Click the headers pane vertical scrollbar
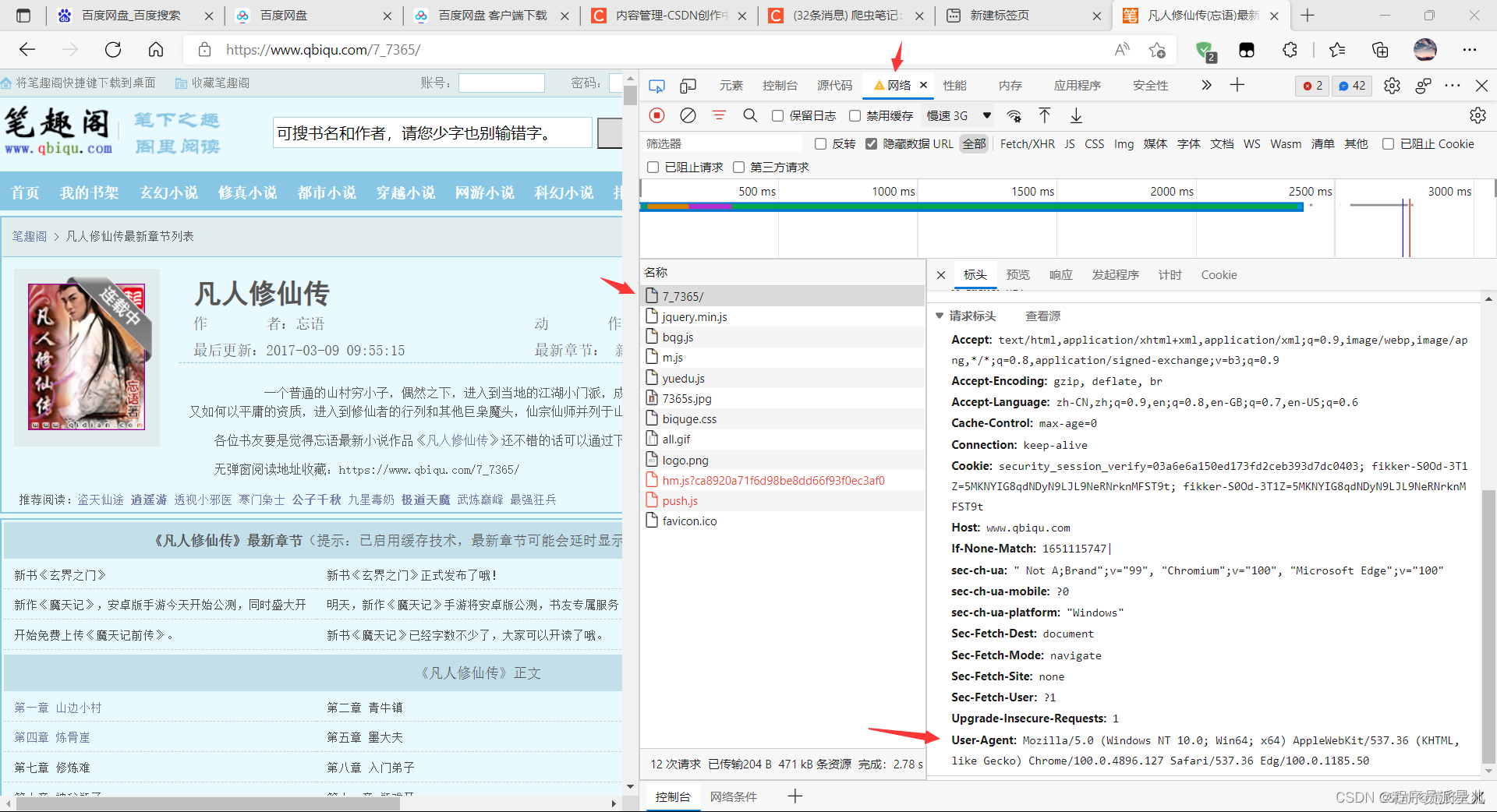Viewport: 1497px width, 812px height. (x=1488, y=627)
